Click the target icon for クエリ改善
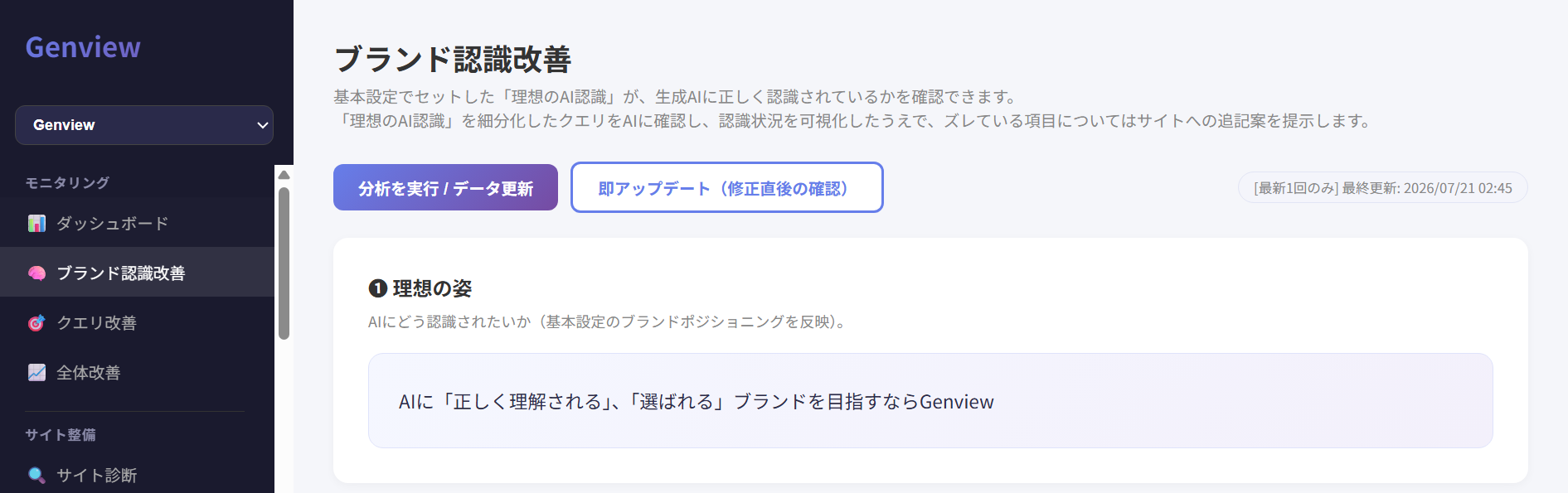The width and height of the screenshot is (1568, 493). point(36,323)
